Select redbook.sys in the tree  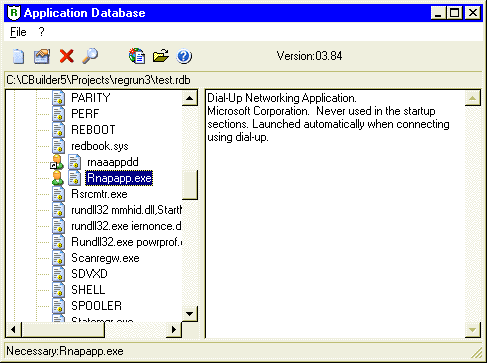tap(100, 146)
